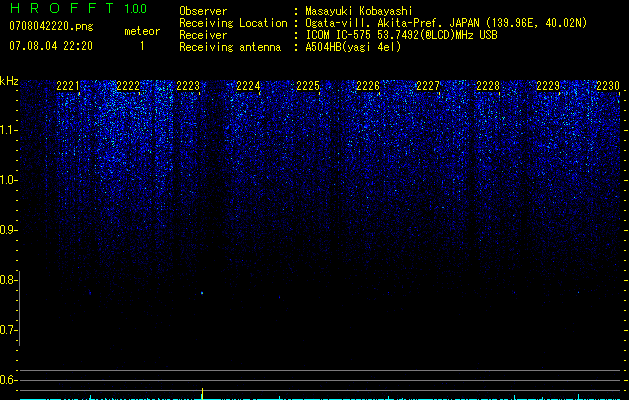Click the grey vertical range bar on frequency axis
The width and height of the screenshot is (629, 400).
click(20, 308)
